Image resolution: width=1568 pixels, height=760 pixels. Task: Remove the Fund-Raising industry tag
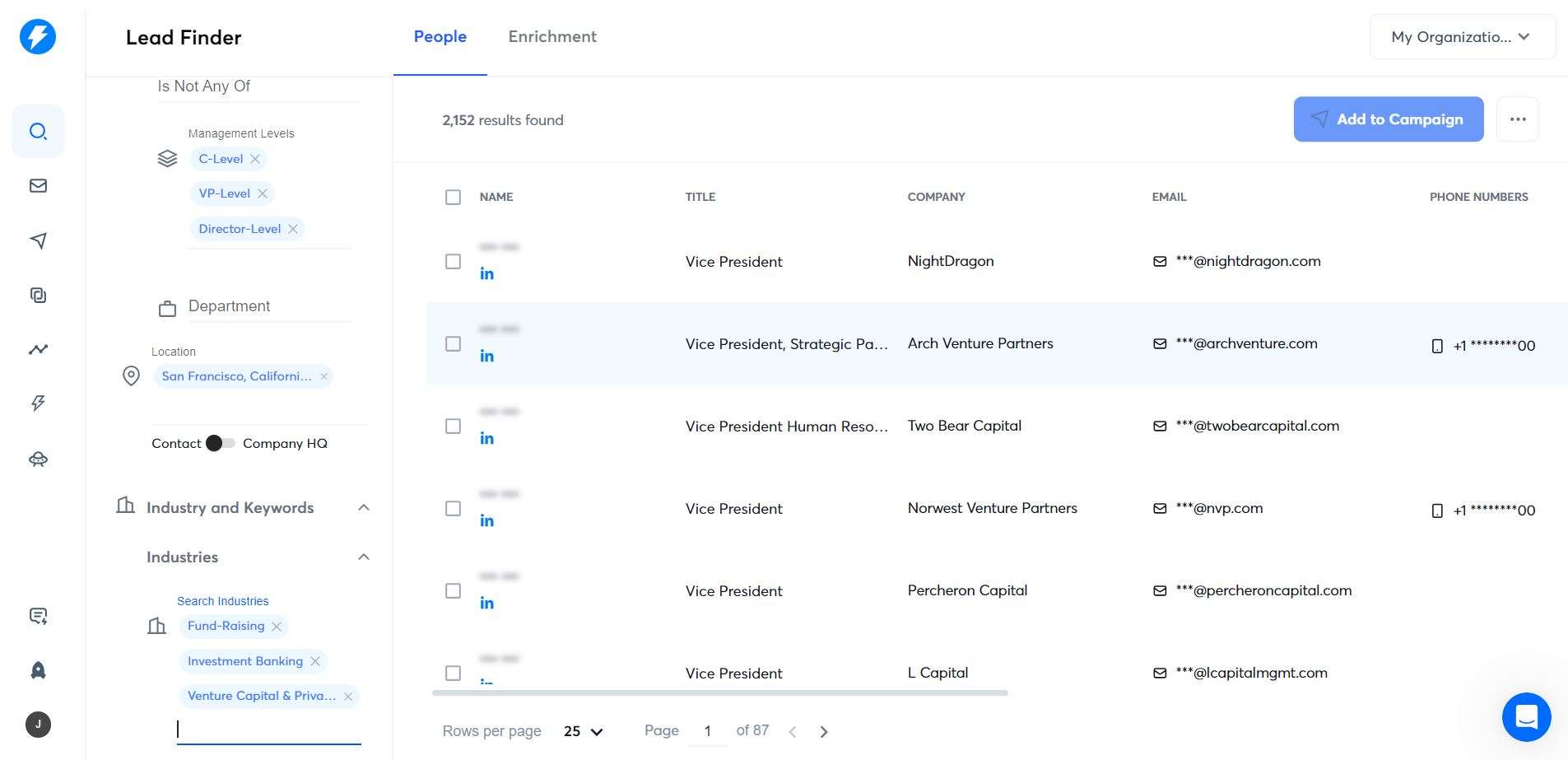coord(277,627)
